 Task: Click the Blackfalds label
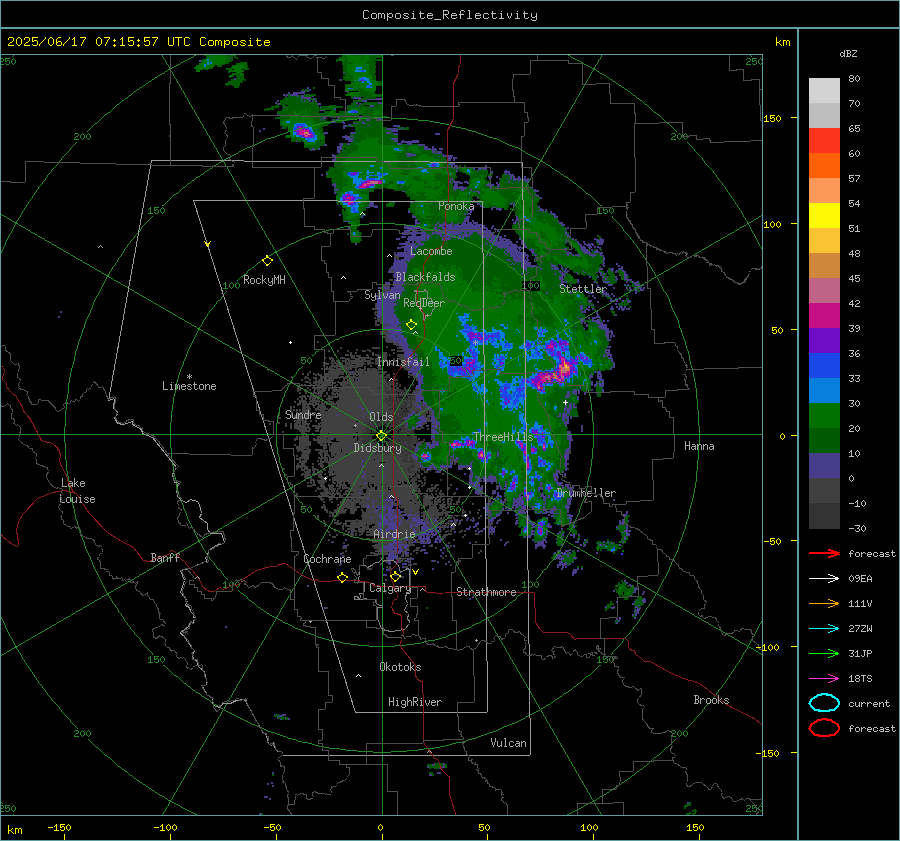coord(425,277)
